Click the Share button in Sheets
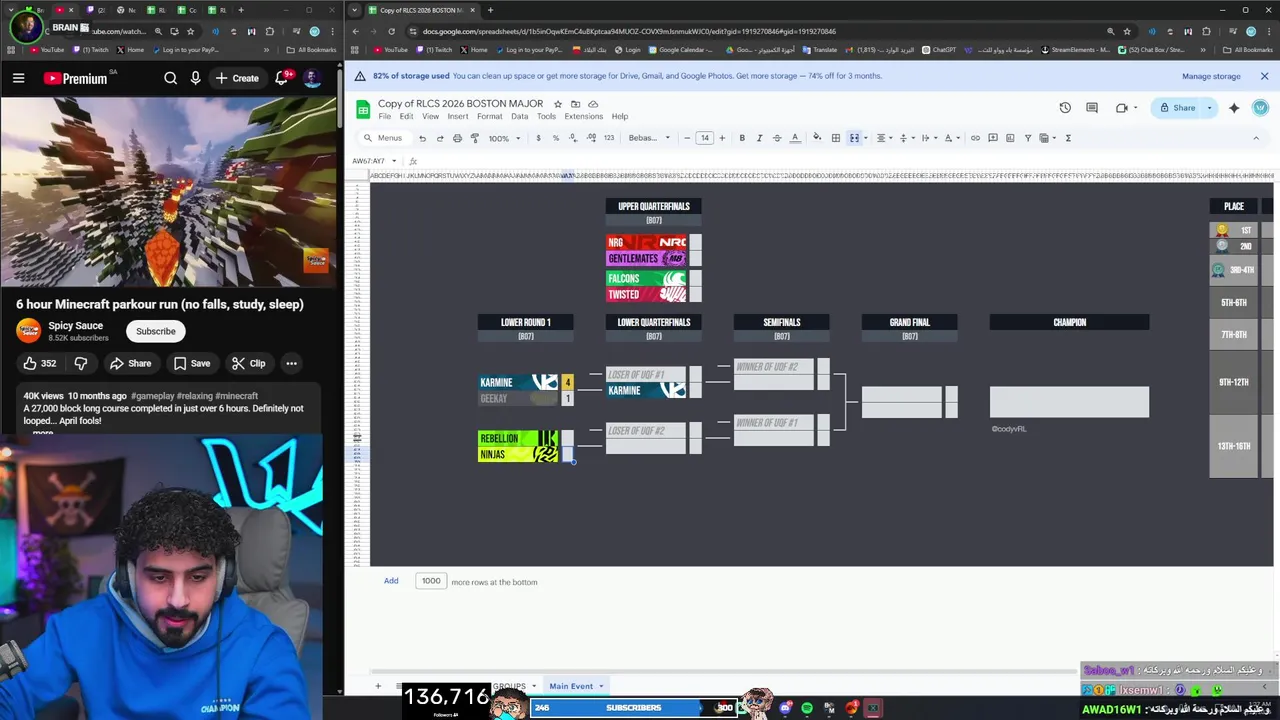Screen dimensions: 1280x720 point(1177,108)
